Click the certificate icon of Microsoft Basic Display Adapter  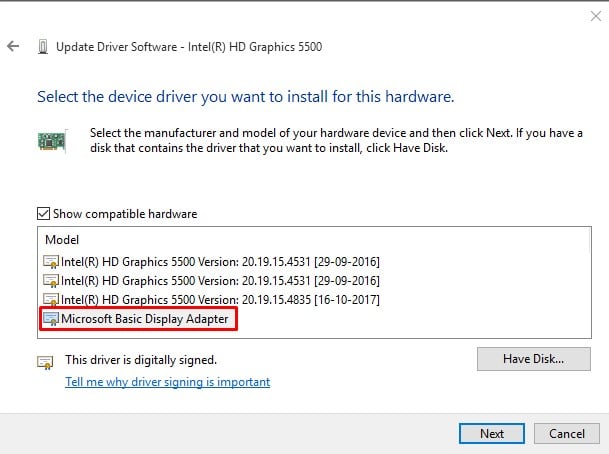pos(51,318)
